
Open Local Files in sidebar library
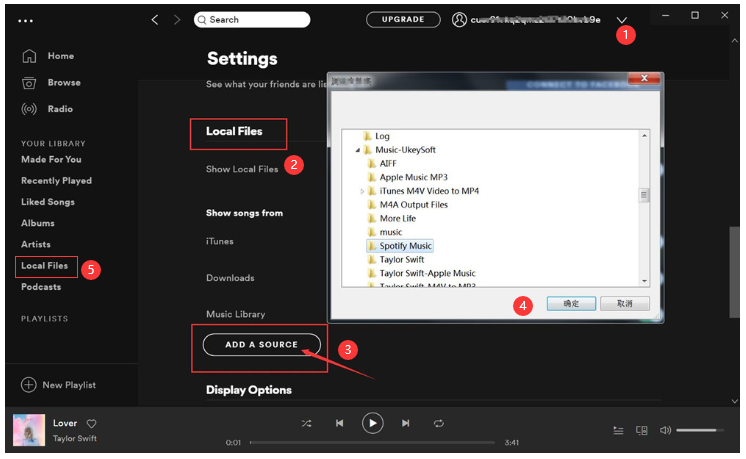[x=44, y=266]
